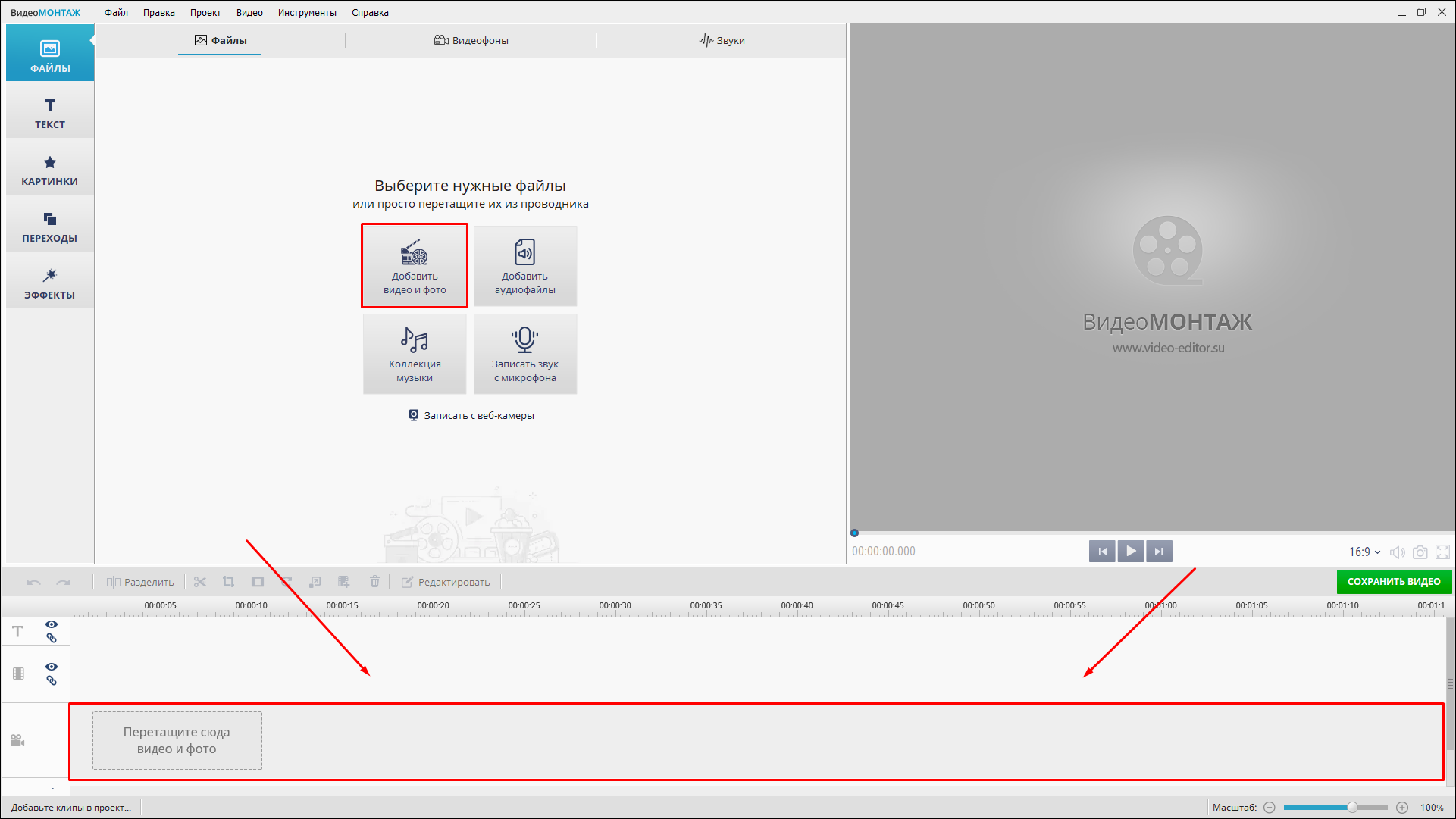
Task: Enter fullscreen preview mode
Action: tap(1442, 552)
